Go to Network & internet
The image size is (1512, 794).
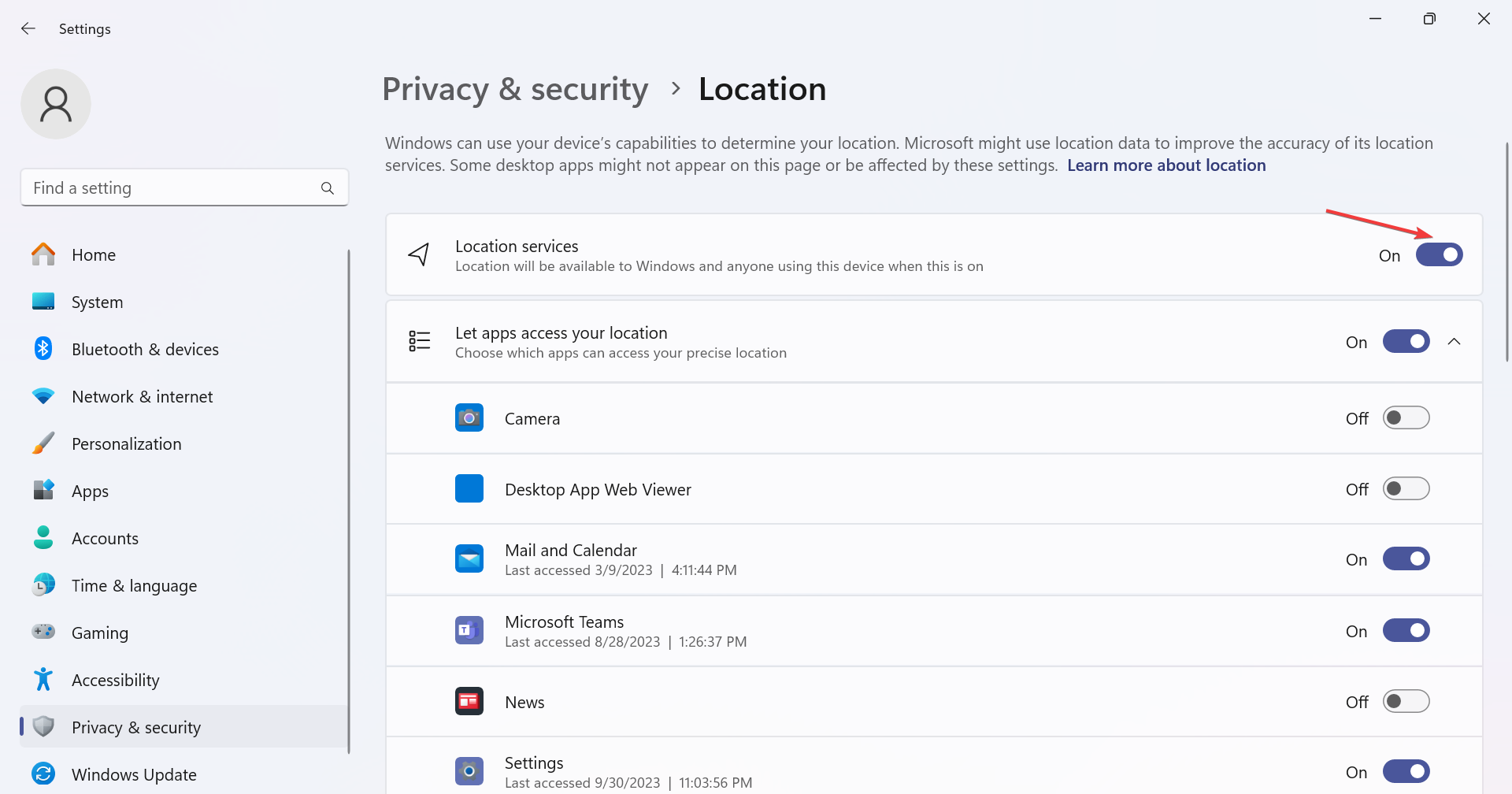(x=142, y=396)
